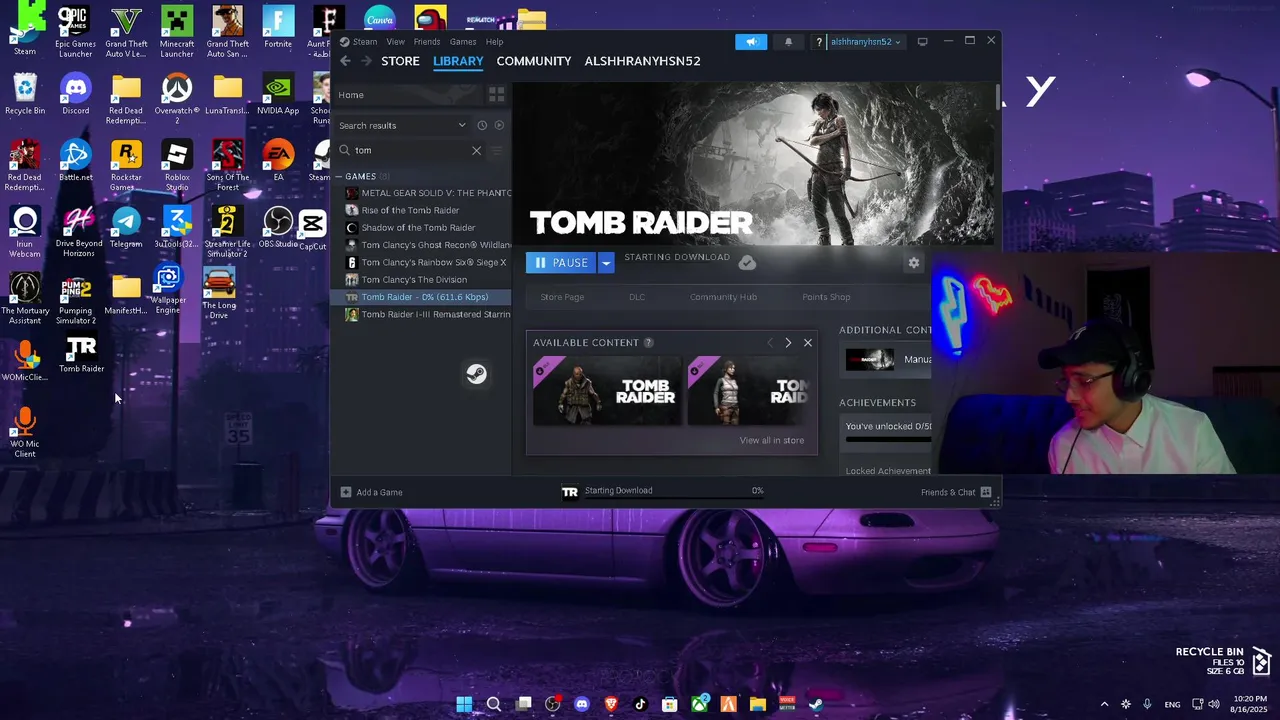Toggle ready-to-play filter icon in library
Screen dimensions: 1280x720
coord(499,125)
